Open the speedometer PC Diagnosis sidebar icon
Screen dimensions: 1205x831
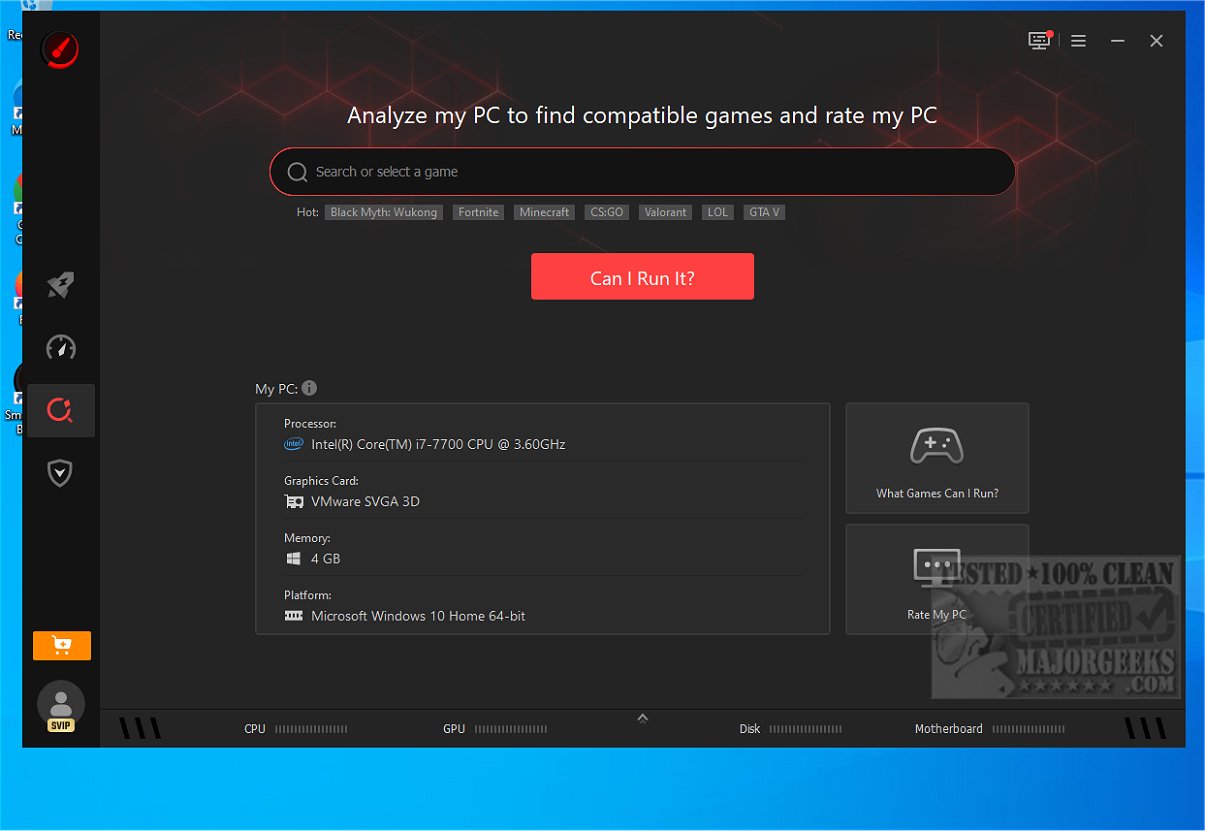(x=61, y=348)
